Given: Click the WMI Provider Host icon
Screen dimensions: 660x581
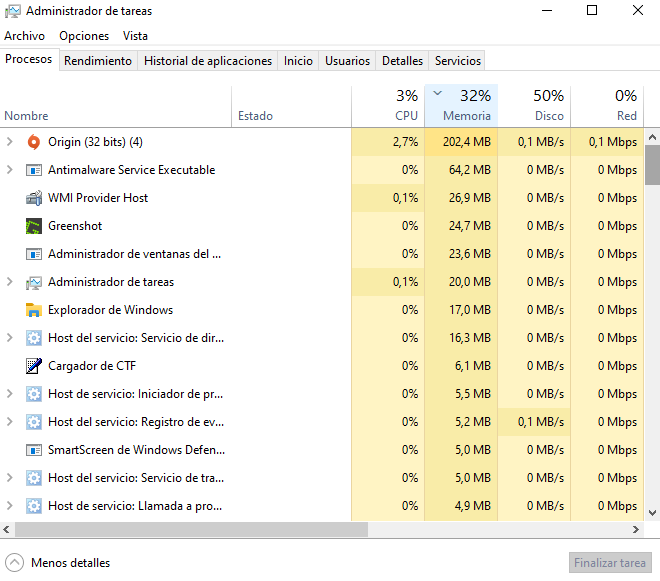Looking at the screenshot, I should point(34,198).
